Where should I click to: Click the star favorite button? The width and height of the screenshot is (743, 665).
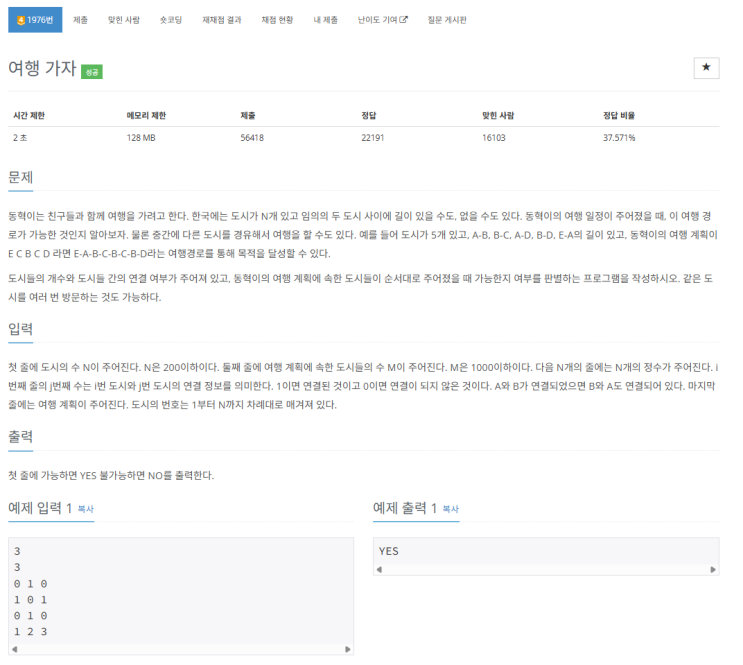coord(706,68)
